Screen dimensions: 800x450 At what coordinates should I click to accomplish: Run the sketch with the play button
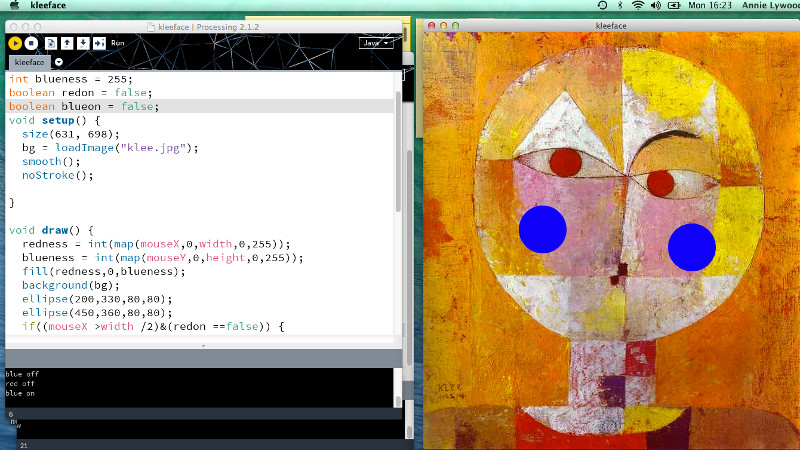pyautogui.click(x=15, y=43)
